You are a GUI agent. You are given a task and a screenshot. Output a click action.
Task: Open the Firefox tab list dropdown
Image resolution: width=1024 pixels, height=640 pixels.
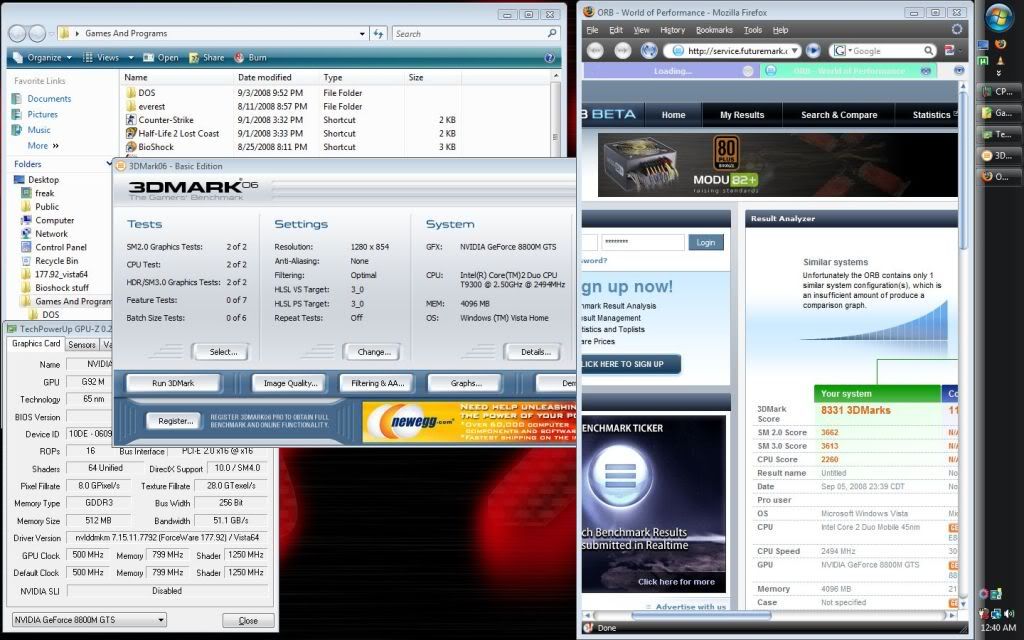[x=959, y=71]
